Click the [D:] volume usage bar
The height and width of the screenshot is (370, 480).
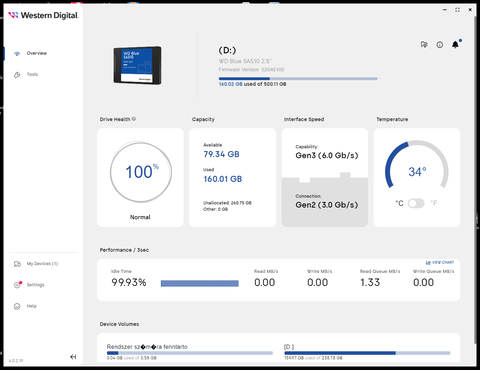pyautogui.click(x=367, y=353)
